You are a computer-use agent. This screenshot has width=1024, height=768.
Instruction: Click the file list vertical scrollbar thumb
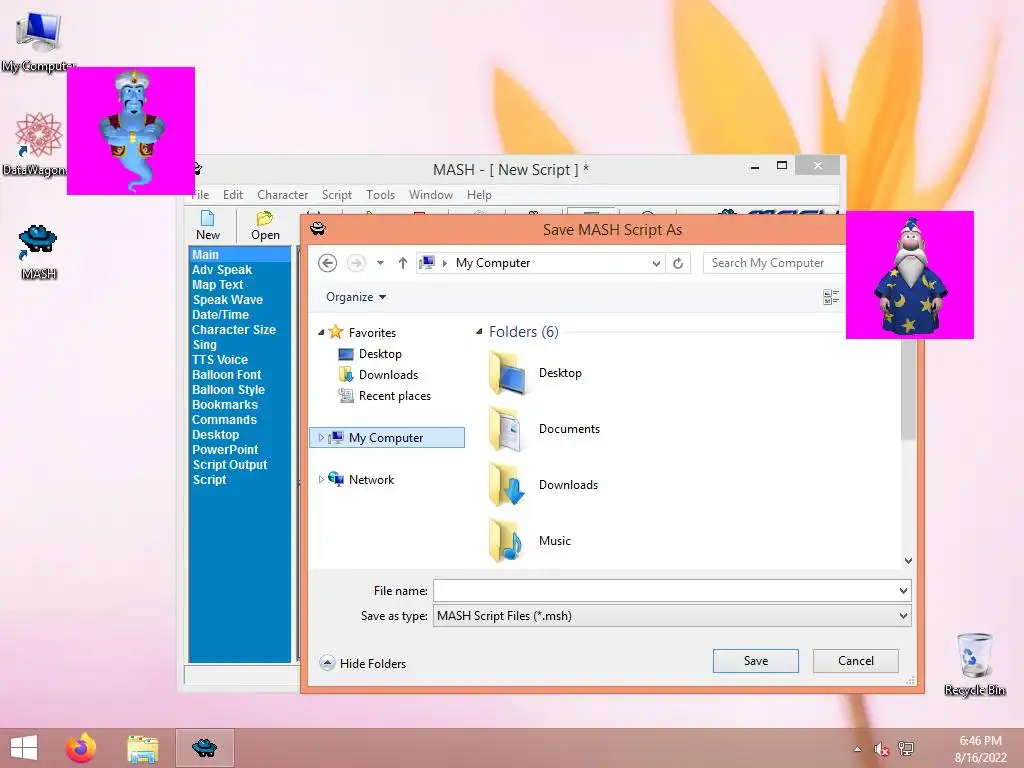coord(908,390)
